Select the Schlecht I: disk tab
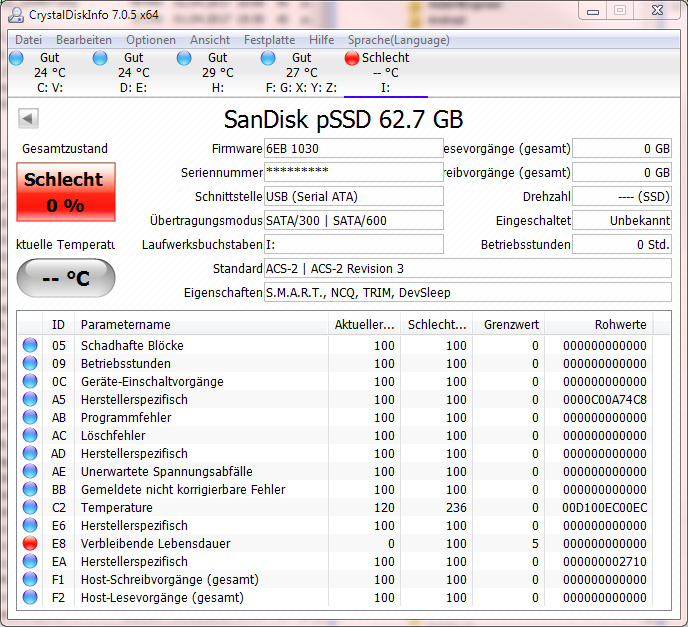Viewport: 688px width, 627px height. coord(385,73)
